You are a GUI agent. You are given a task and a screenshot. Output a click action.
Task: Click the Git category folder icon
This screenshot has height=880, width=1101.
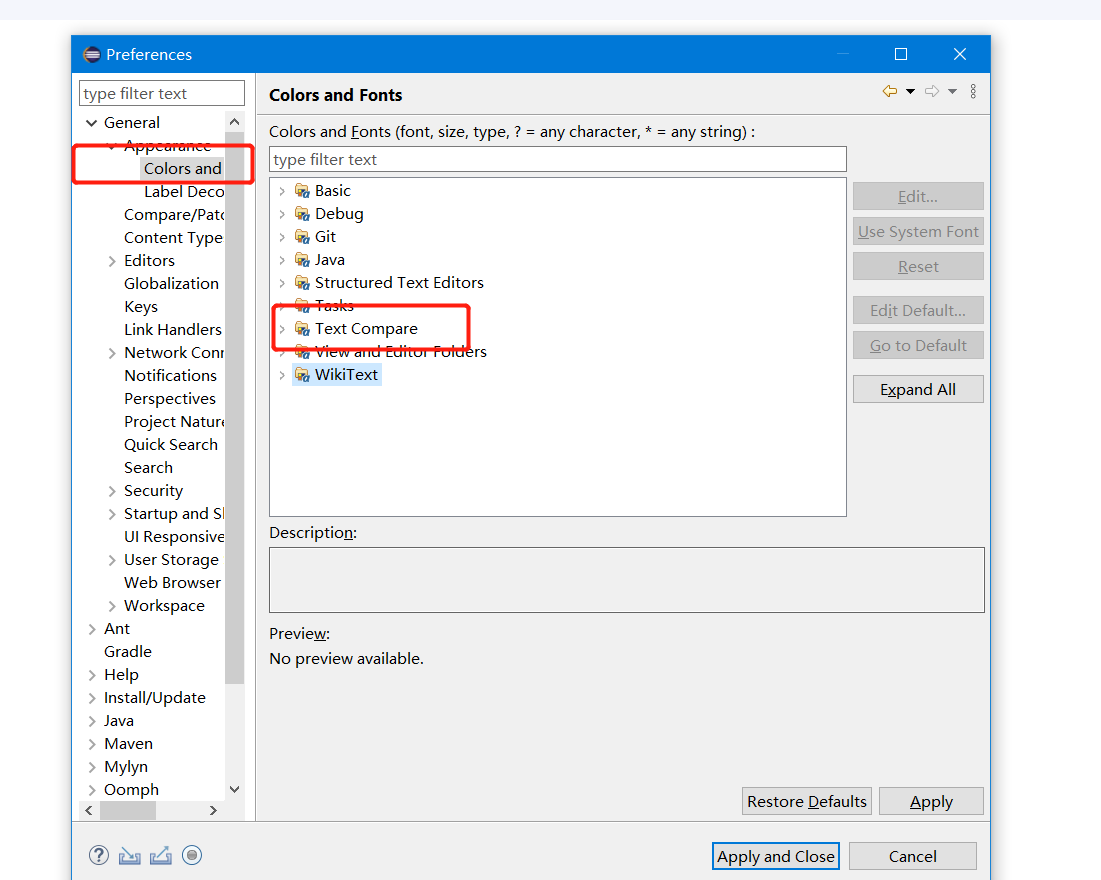tap(303, 237)
